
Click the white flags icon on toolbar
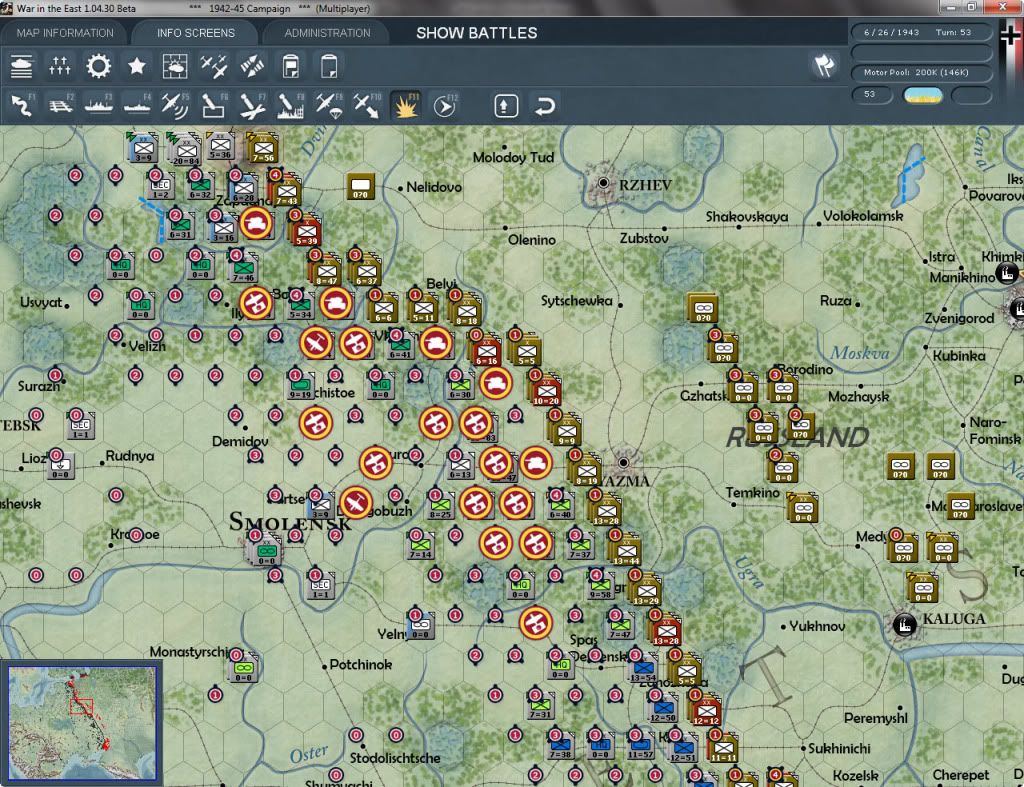coord(824,65)
